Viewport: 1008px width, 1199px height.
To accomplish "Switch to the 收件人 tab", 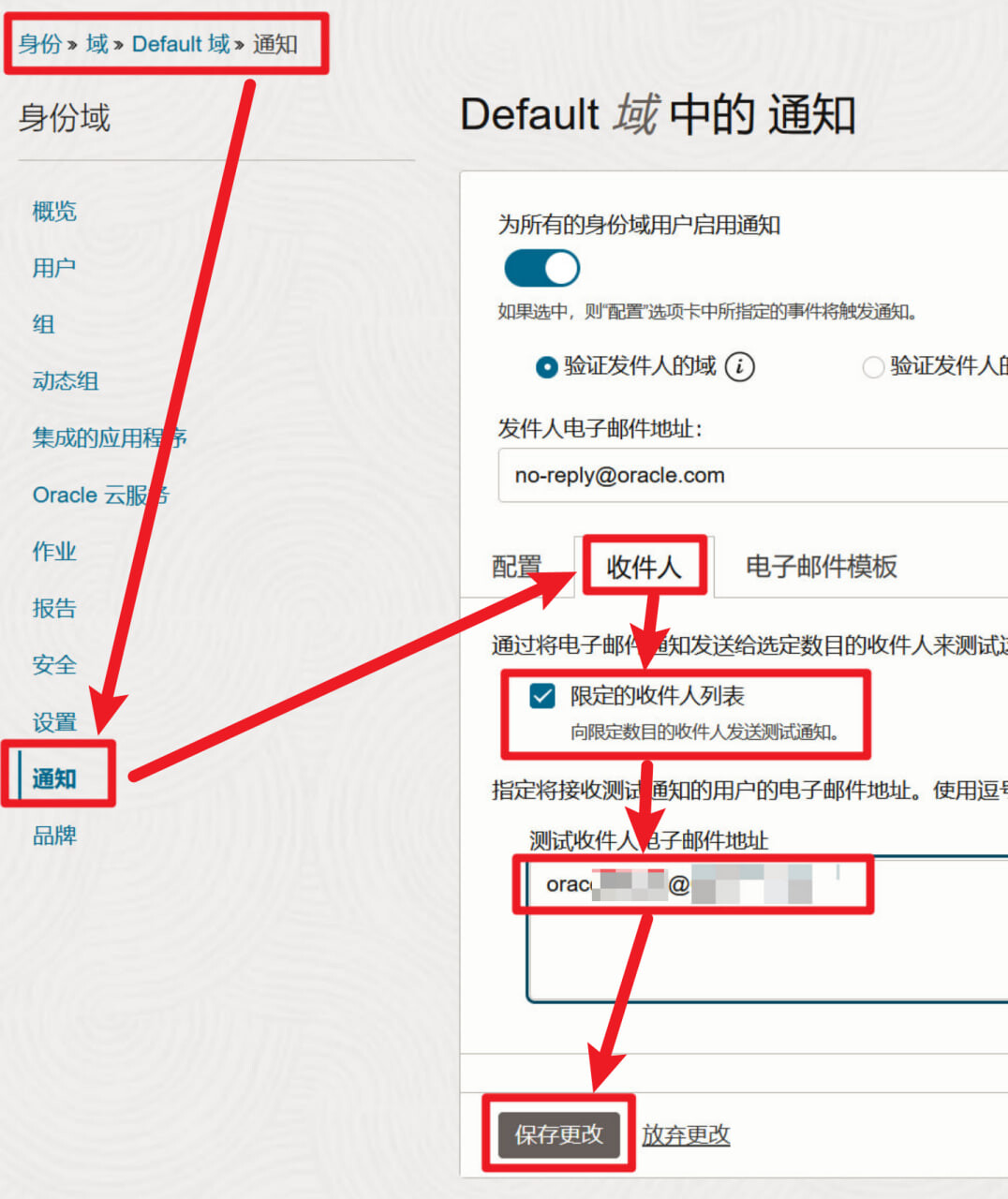I will pos(644,567).
